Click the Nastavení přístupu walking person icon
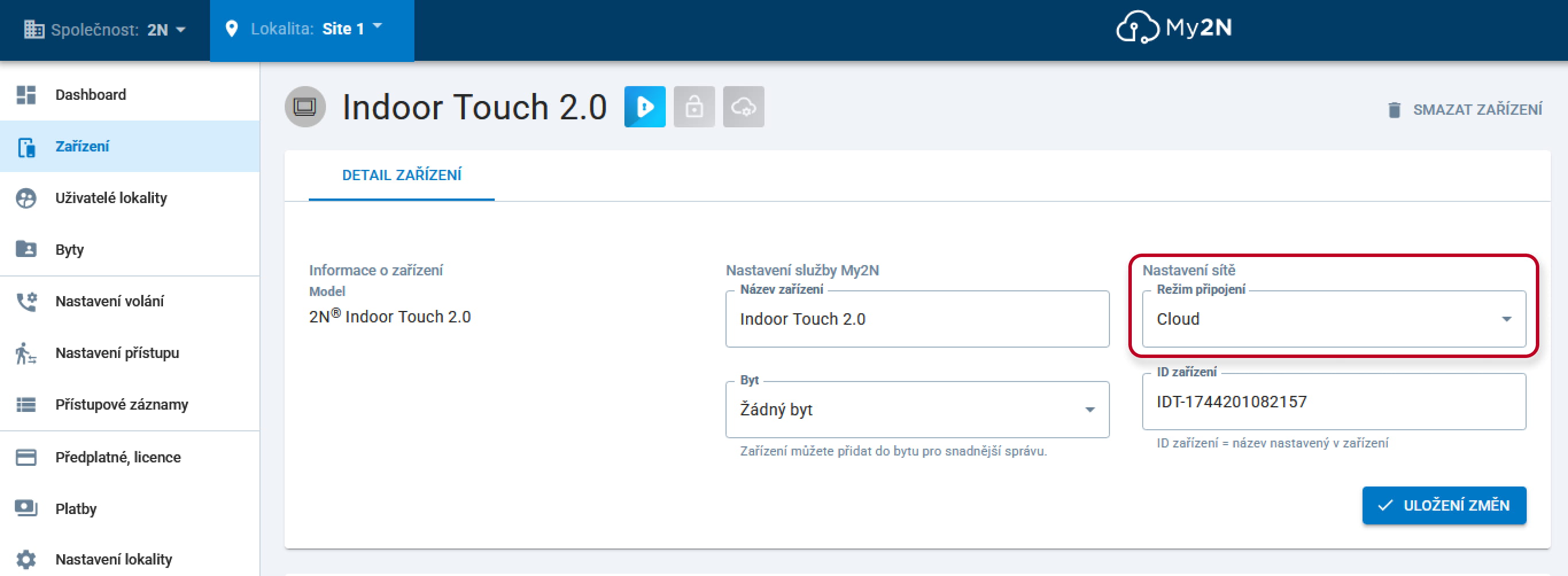 click(x=26, y=353)
